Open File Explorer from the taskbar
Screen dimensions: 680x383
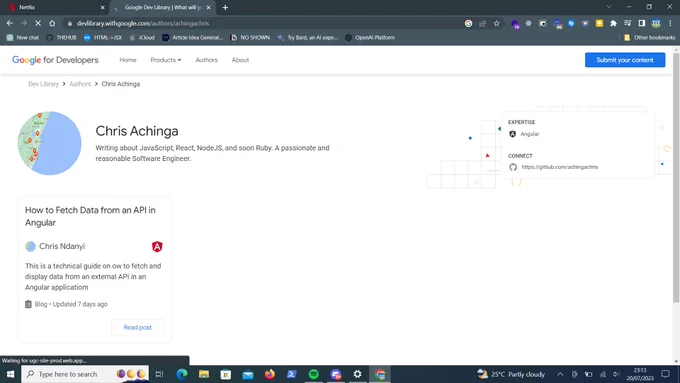point(204,374)
